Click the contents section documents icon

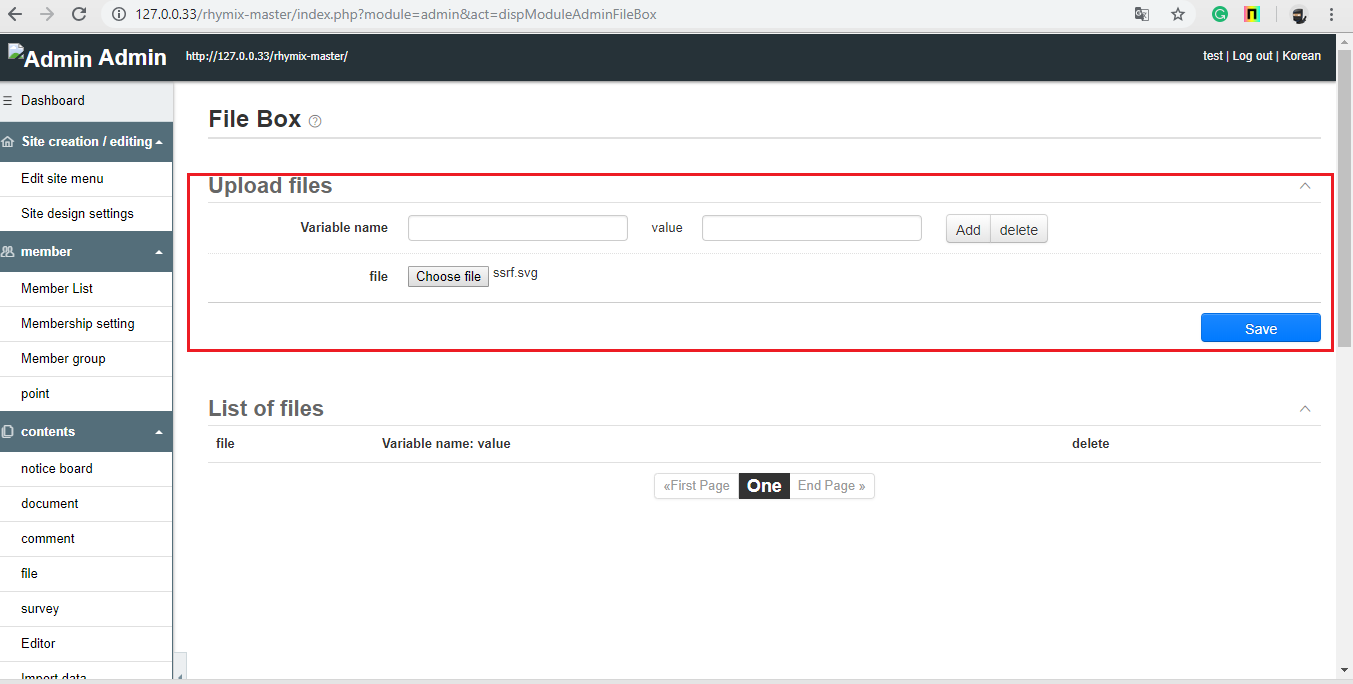(8, 432)
